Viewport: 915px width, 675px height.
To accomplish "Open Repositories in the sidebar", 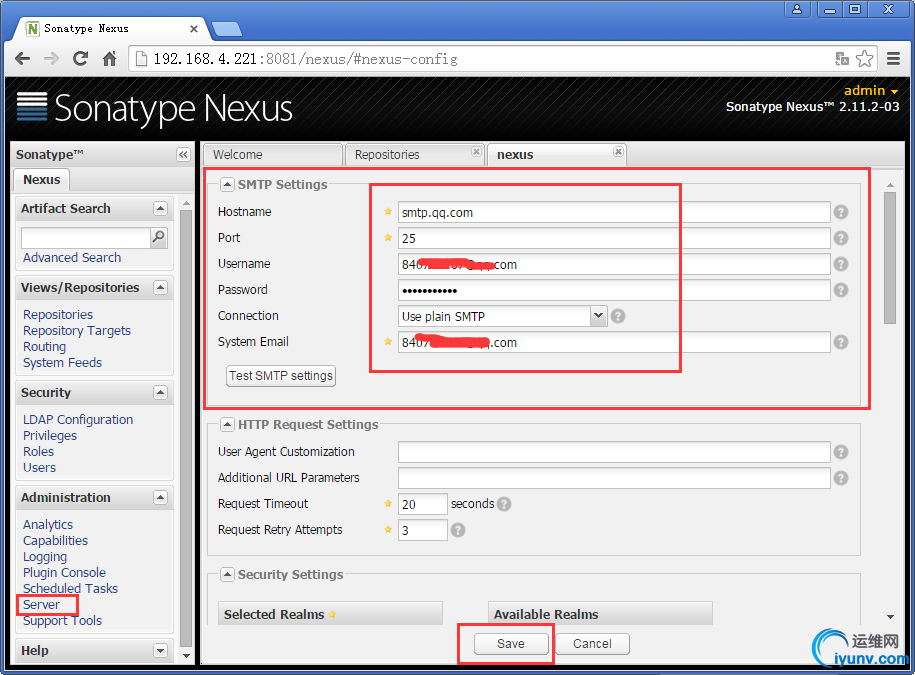I will 58,314.
